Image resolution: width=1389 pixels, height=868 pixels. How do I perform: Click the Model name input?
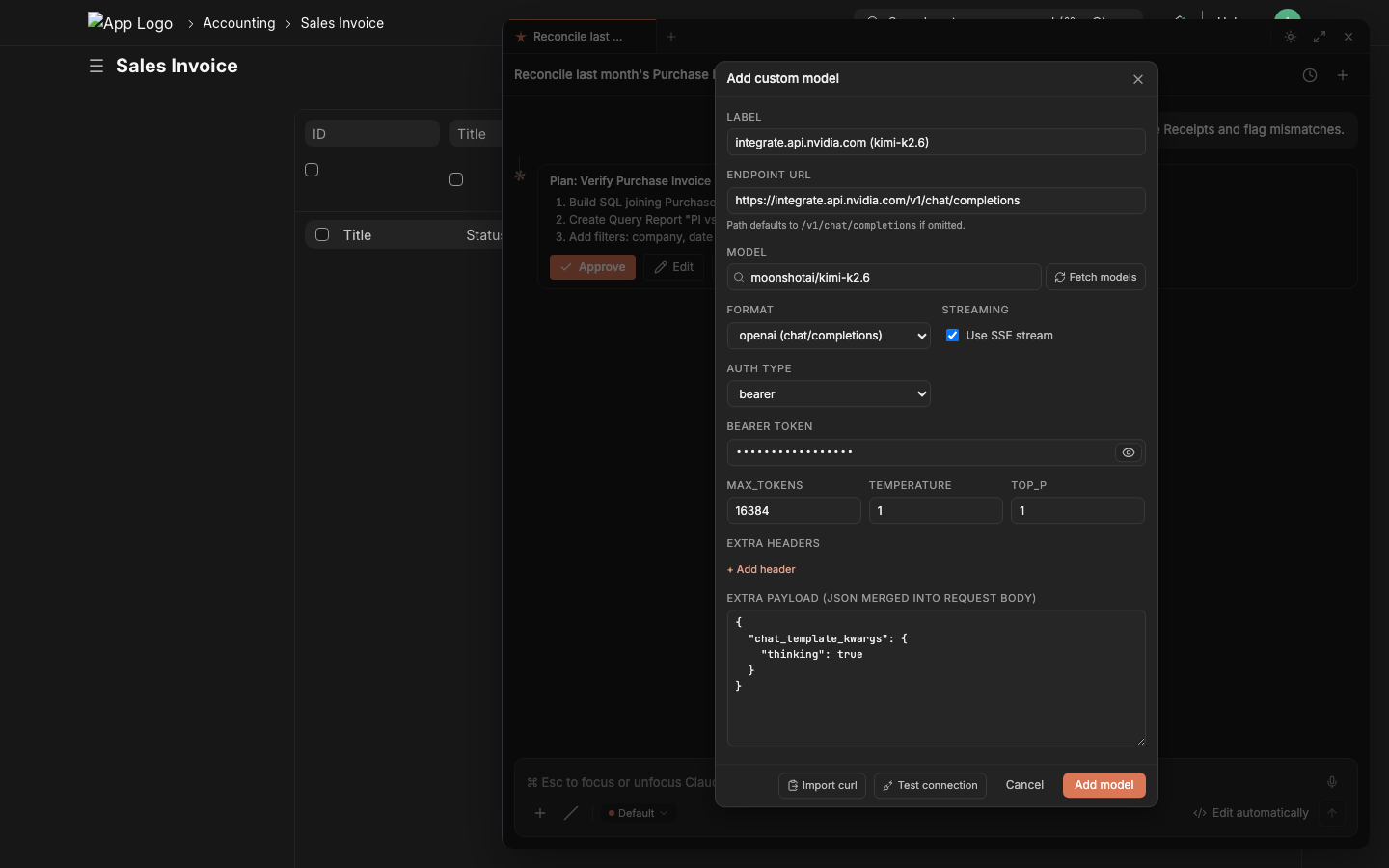pyautogui.click(x=885, y=278)
